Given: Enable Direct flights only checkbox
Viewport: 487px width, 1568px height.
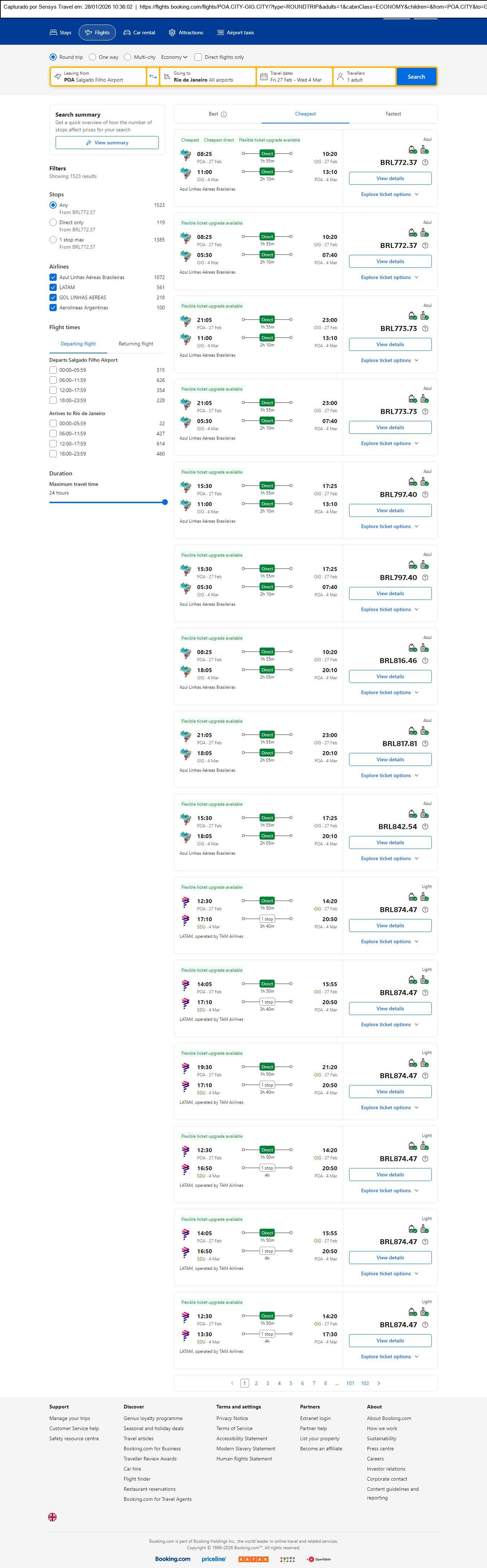Looking at the screenshot, I should 198,57.
